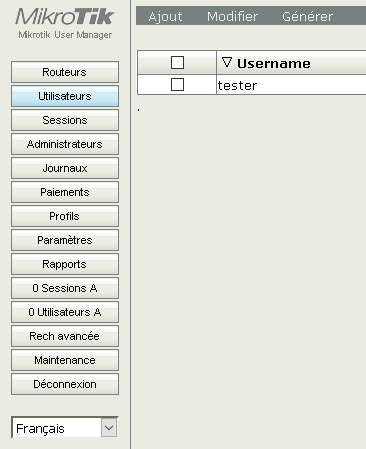Open the Profils section
Screen dimensions: 366x449
click(65, 216)
